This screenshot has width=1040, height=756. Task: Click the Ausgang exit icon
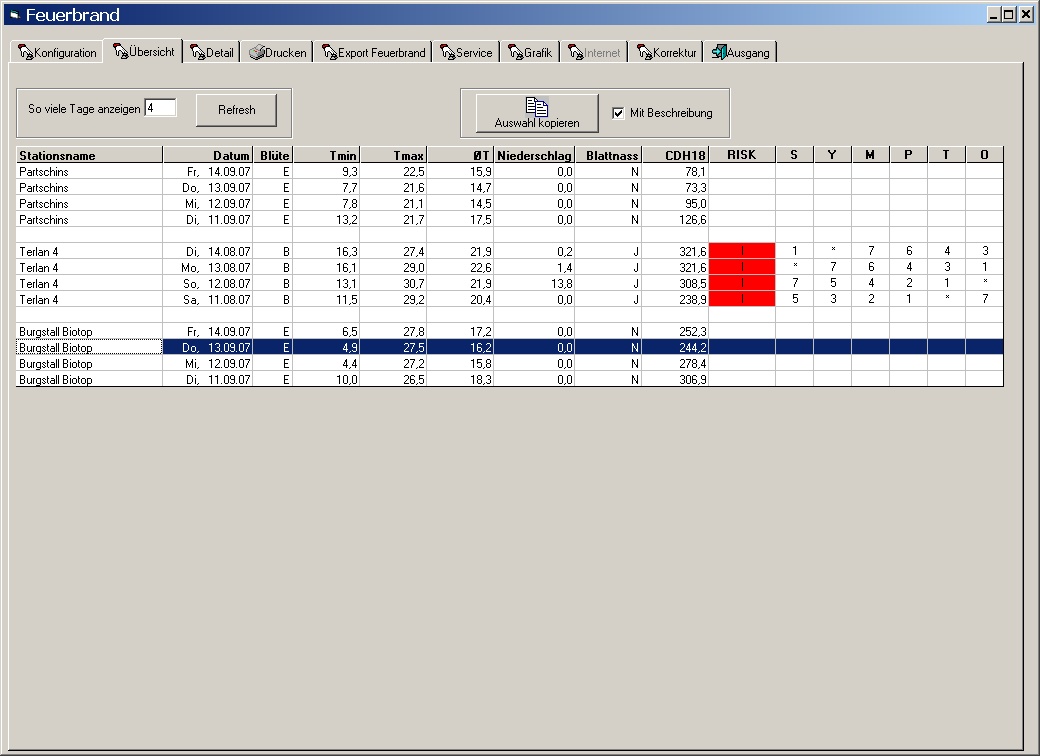coord(718,53)
